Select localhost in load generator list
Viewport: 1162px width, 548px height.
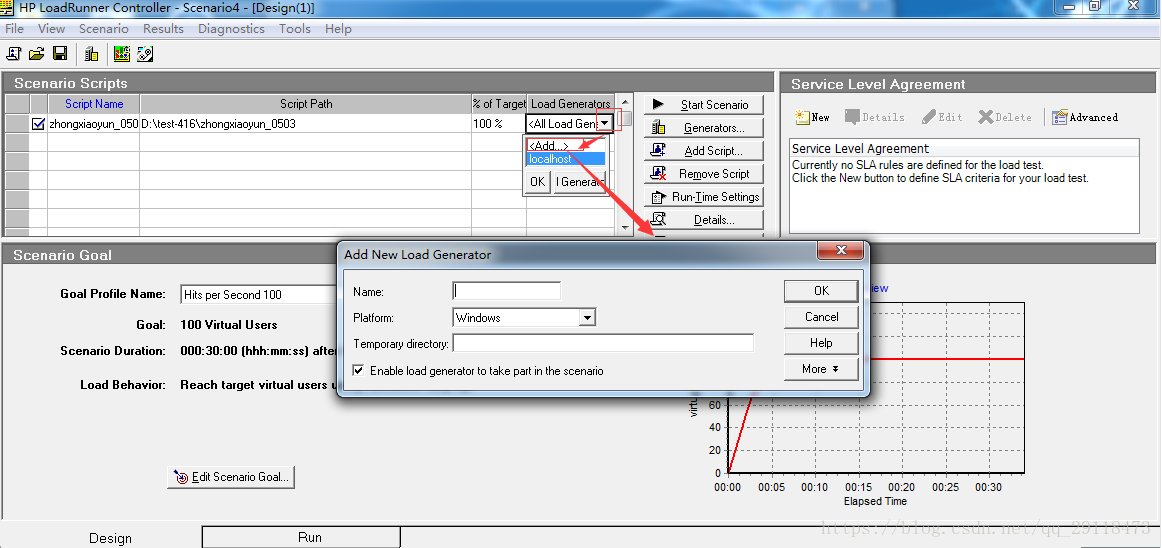[x=565, y=159]
